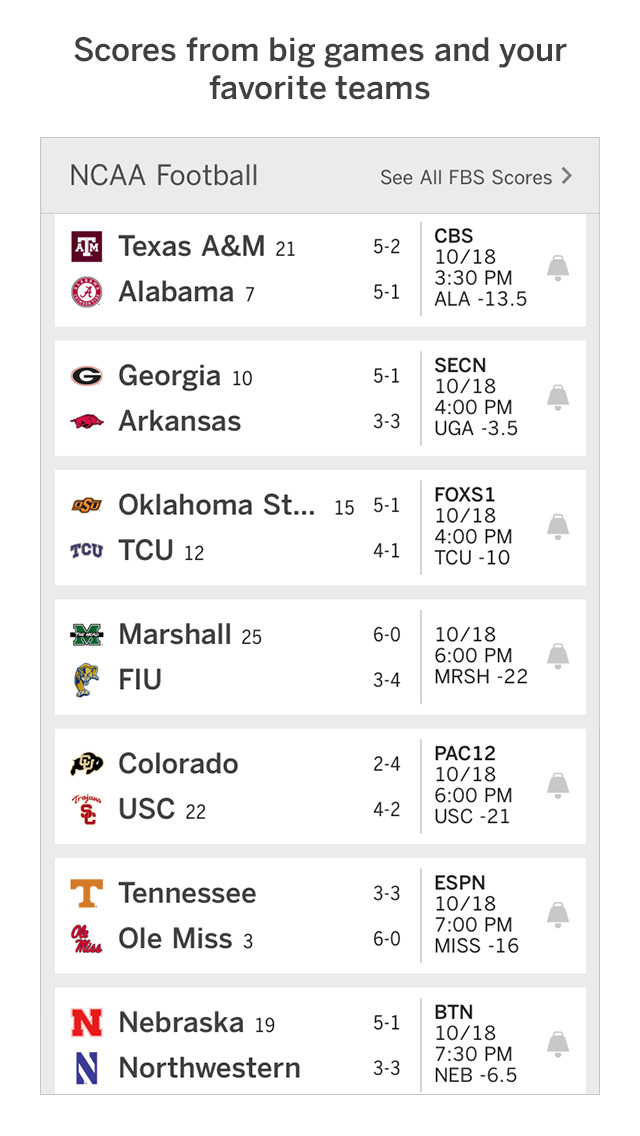
Task: Click the Nebraska N logo
Action: (x=87, y=1022)
